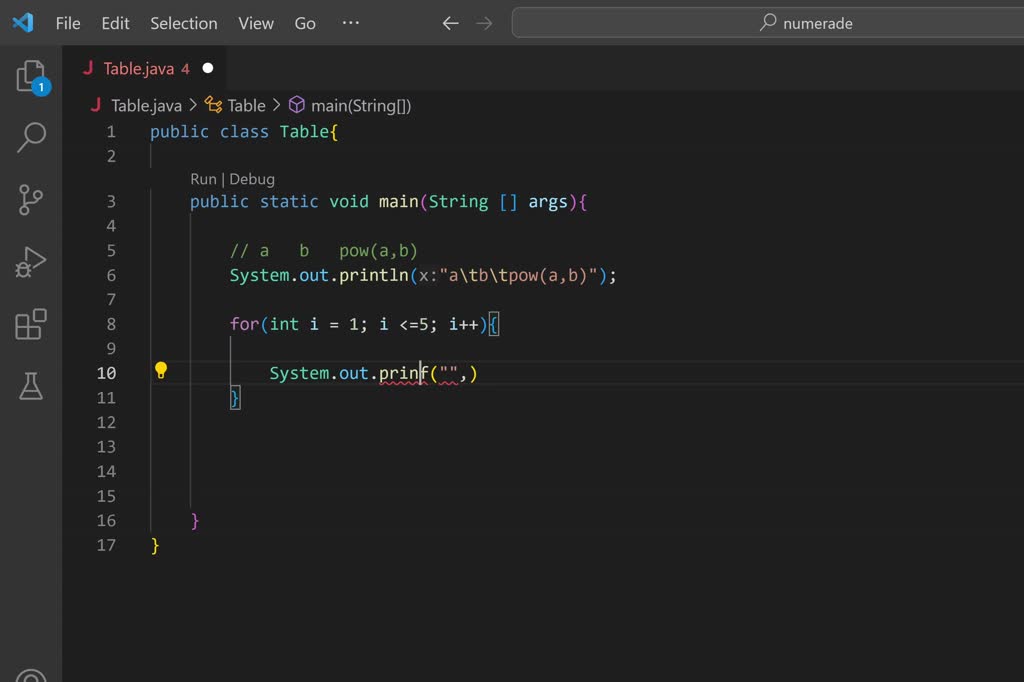1024x682 pixels.
Task: Open the Explorer view in activity bar
Action: pyautogui.click(x=31, y=77)
